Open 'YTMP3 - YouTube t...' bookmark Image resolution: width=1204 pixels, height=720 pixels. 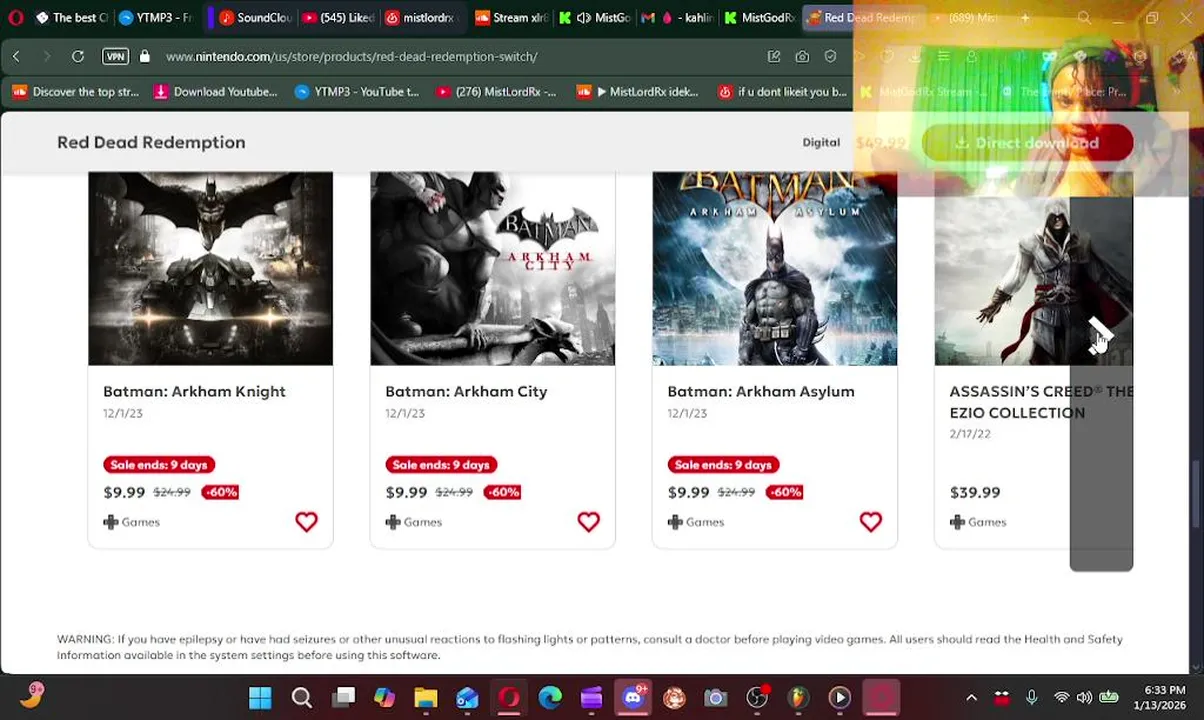click(357, 92)
